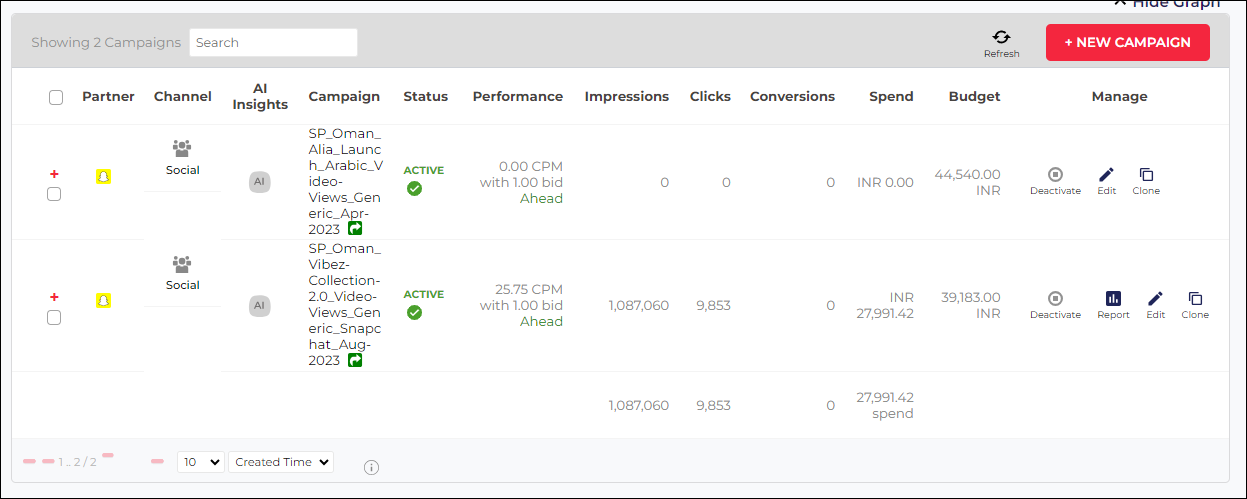Expand Alia campaign row with red plus
Screen dimensions: 1247x499
(x=54, y=174)
